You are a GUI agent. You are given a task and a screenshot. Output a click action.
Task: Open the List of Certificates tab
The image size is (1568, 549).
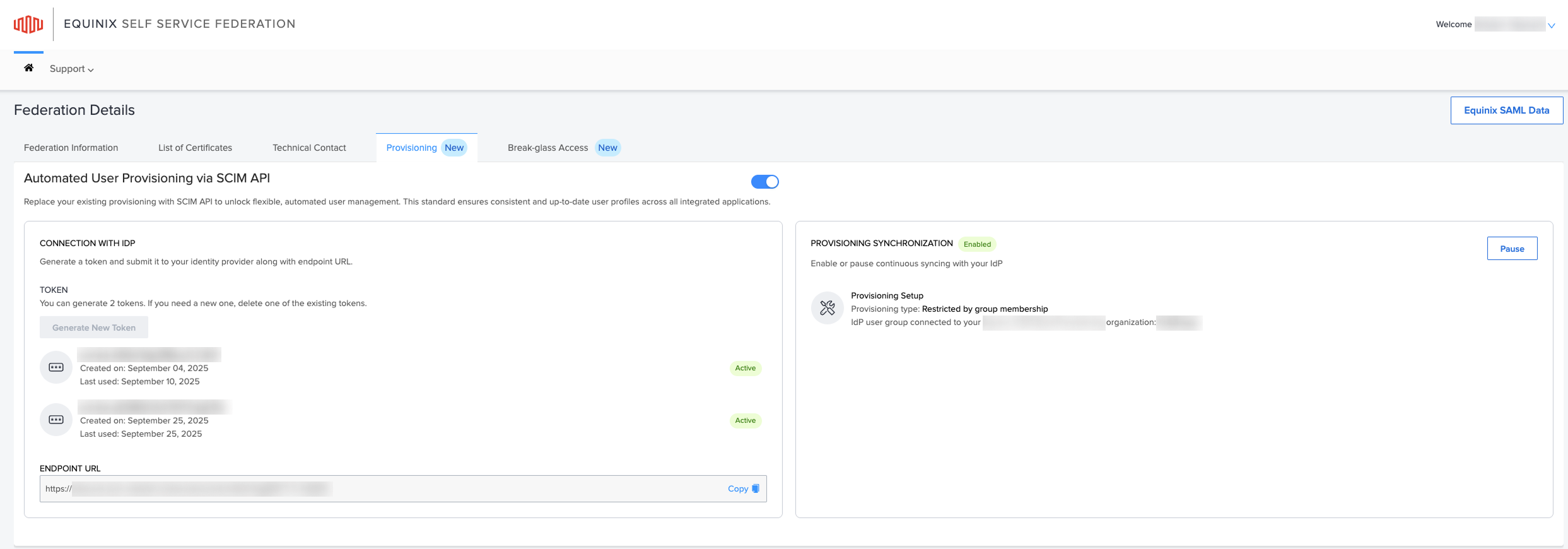pyautogui.click(x=195, y=148)
